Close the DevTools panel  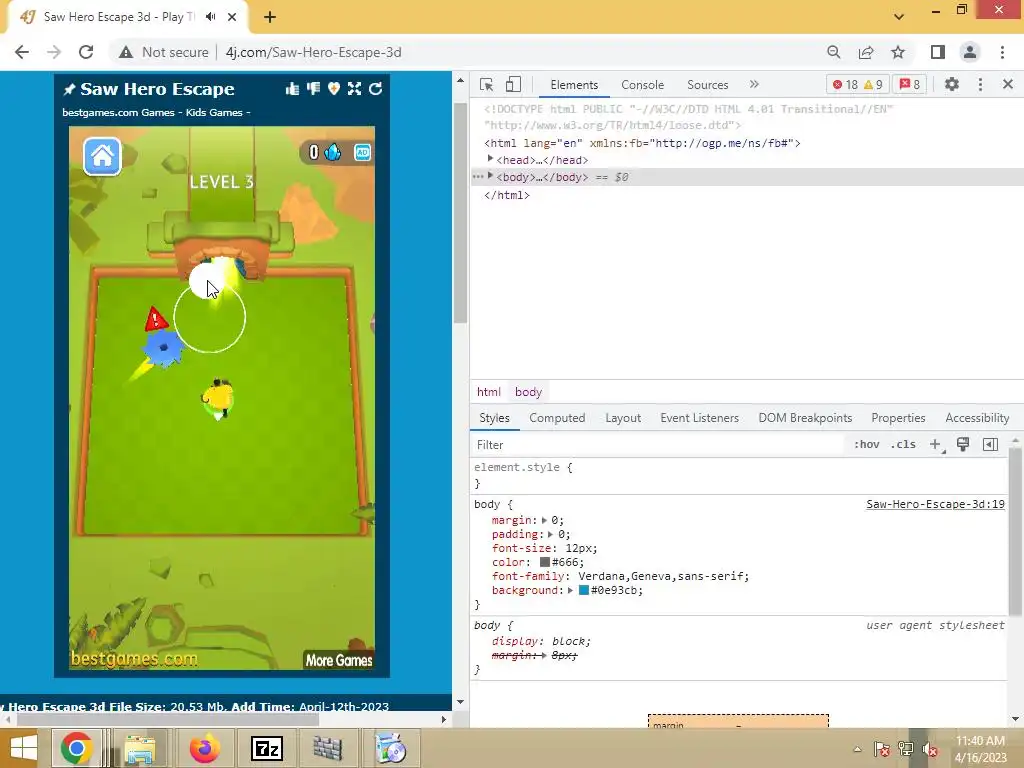tap(1008, 84)
